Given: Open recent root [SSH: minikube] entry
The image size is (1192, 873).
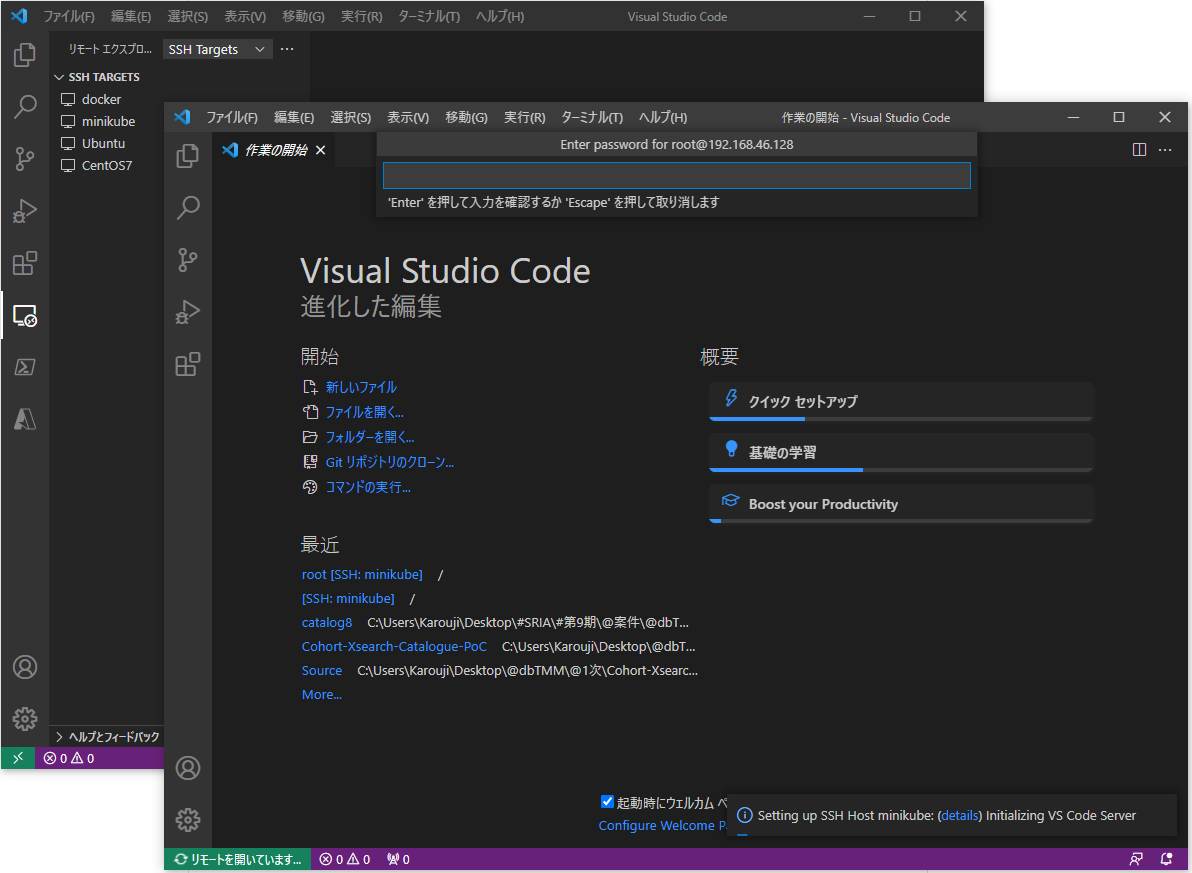Looking at the screenshot, I should pos(362,575).
